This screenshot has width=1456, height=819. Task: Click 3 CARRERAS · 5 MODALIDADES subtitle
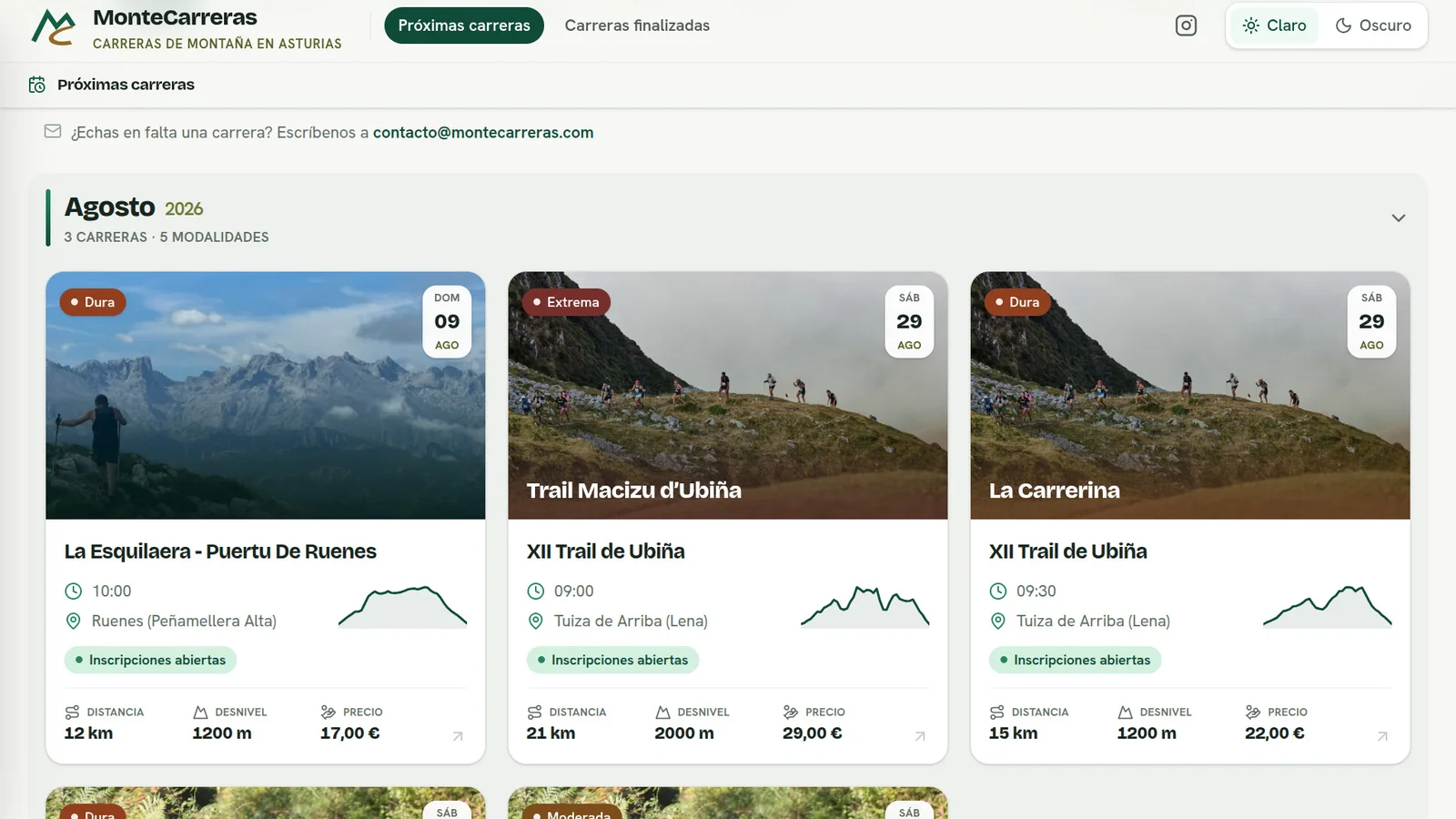coord(167,237)
